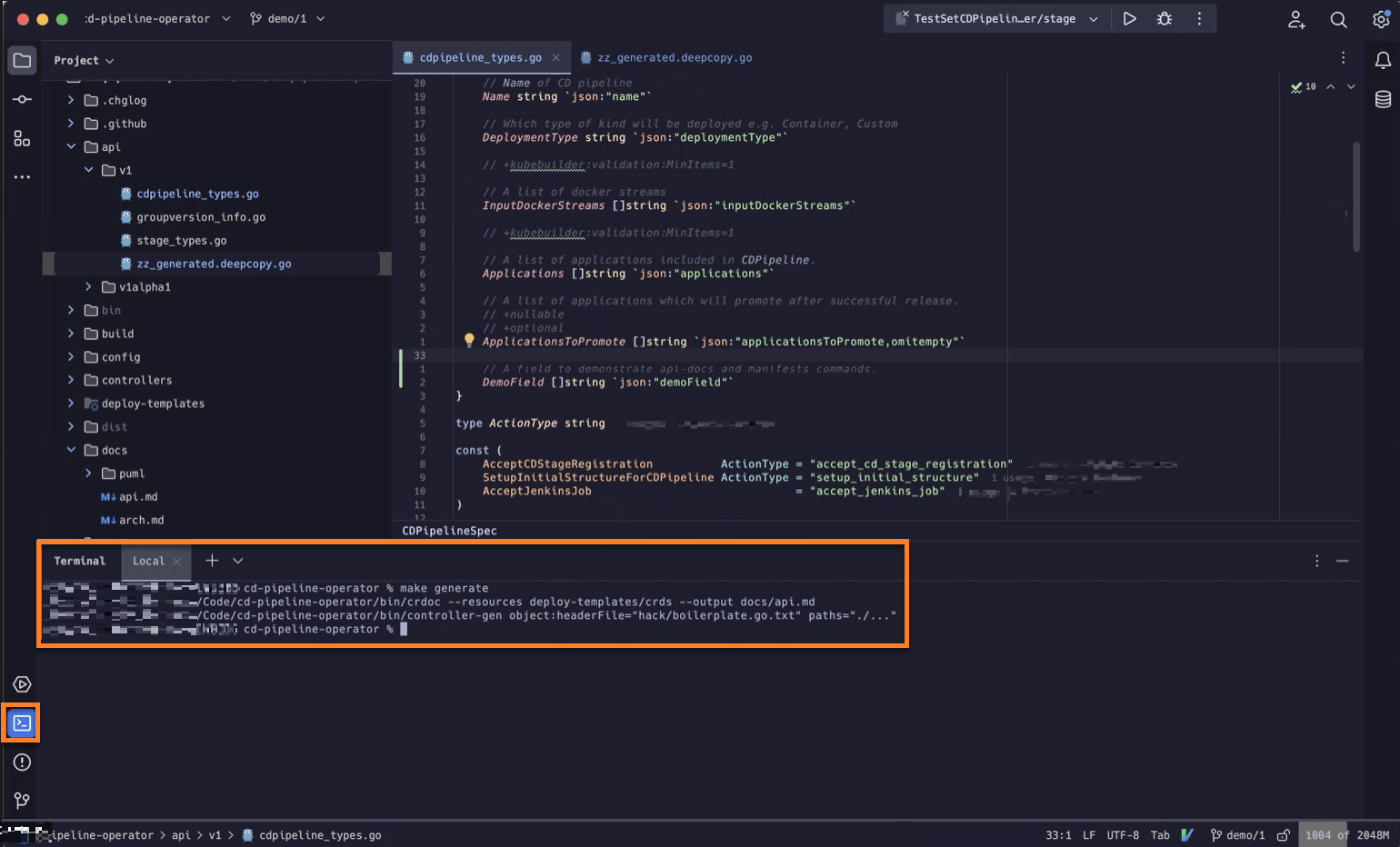
Task: Open the Git tool window icon
Action: 21,801
